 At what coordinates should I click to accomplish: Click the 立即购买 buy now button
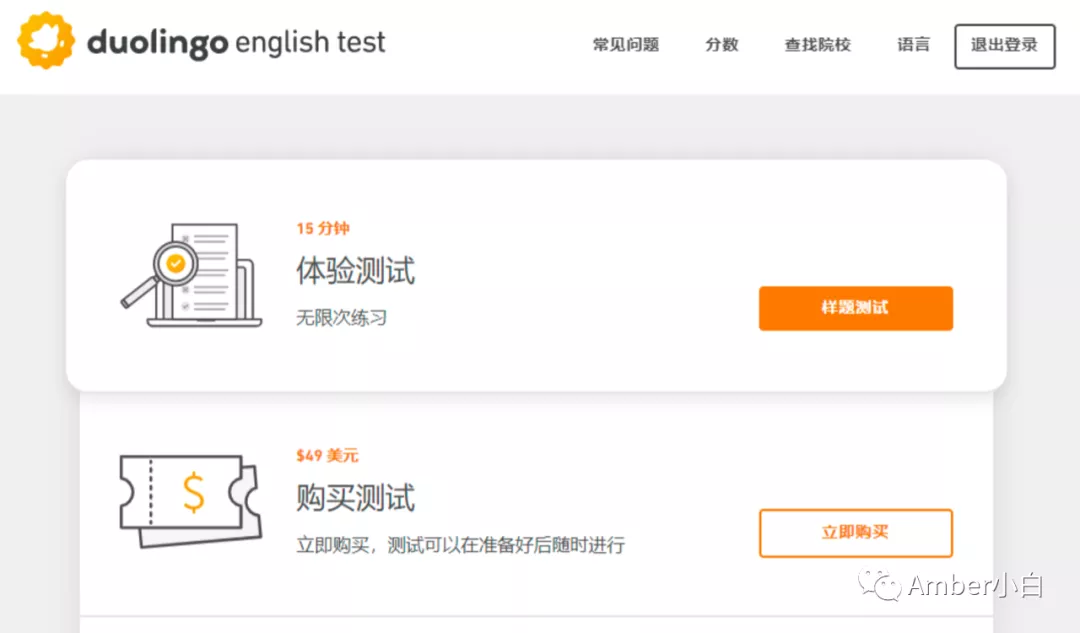(855, 532)
